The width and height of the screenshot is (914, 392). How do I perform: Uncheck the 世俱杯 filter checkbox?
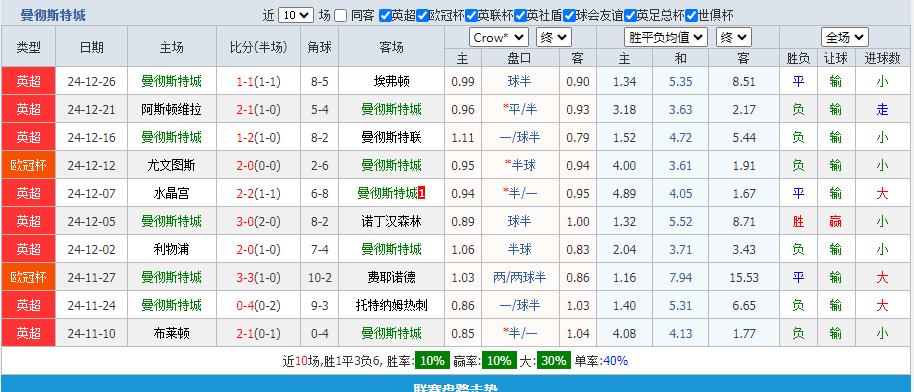(x=691, y=16)
